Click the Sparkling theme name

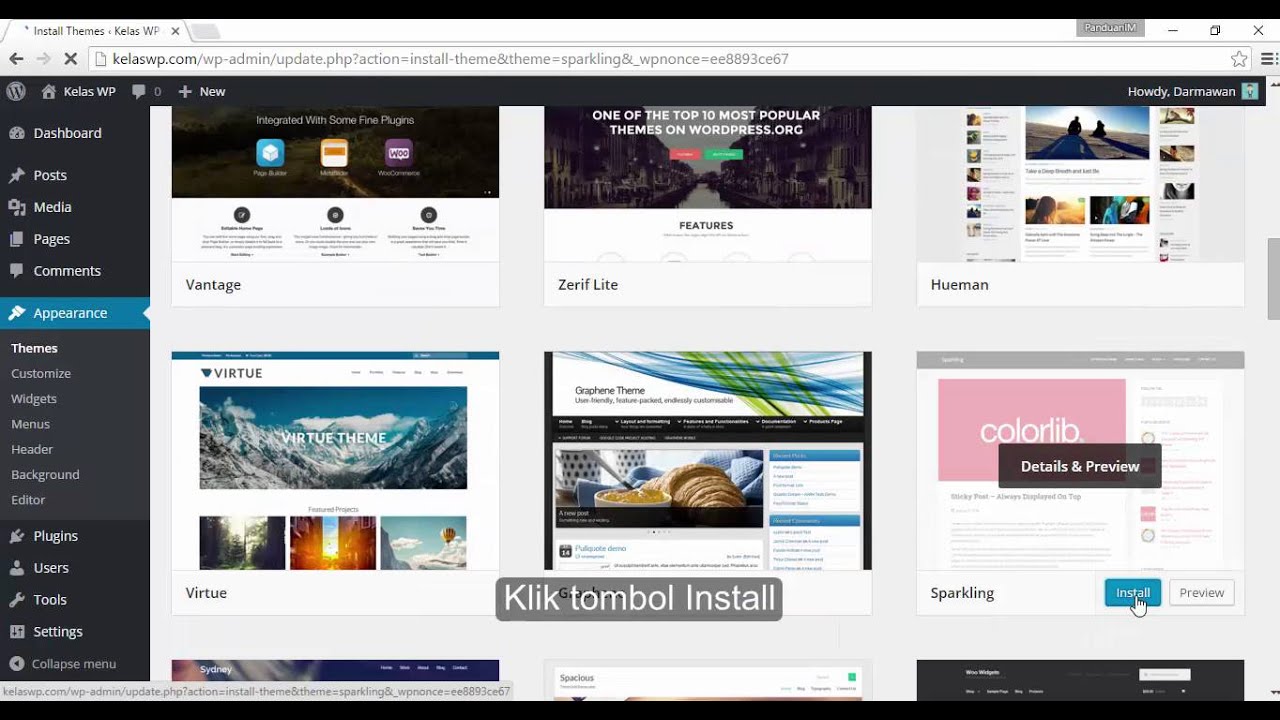[x=962, y=593]
